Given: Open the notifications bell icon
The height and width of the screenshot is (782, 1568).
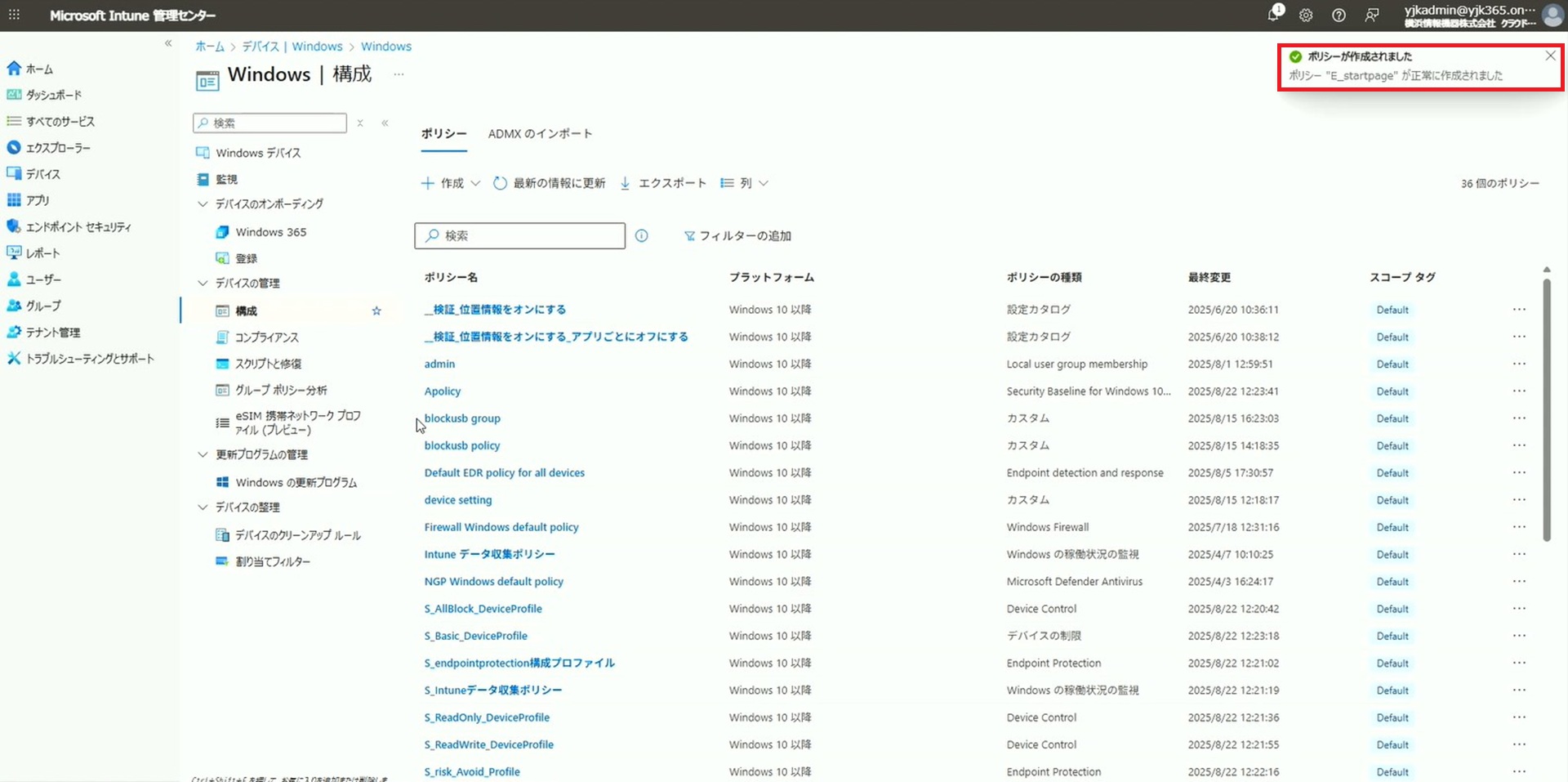Looking at the screenshot, I should [x=1273, y=15].
